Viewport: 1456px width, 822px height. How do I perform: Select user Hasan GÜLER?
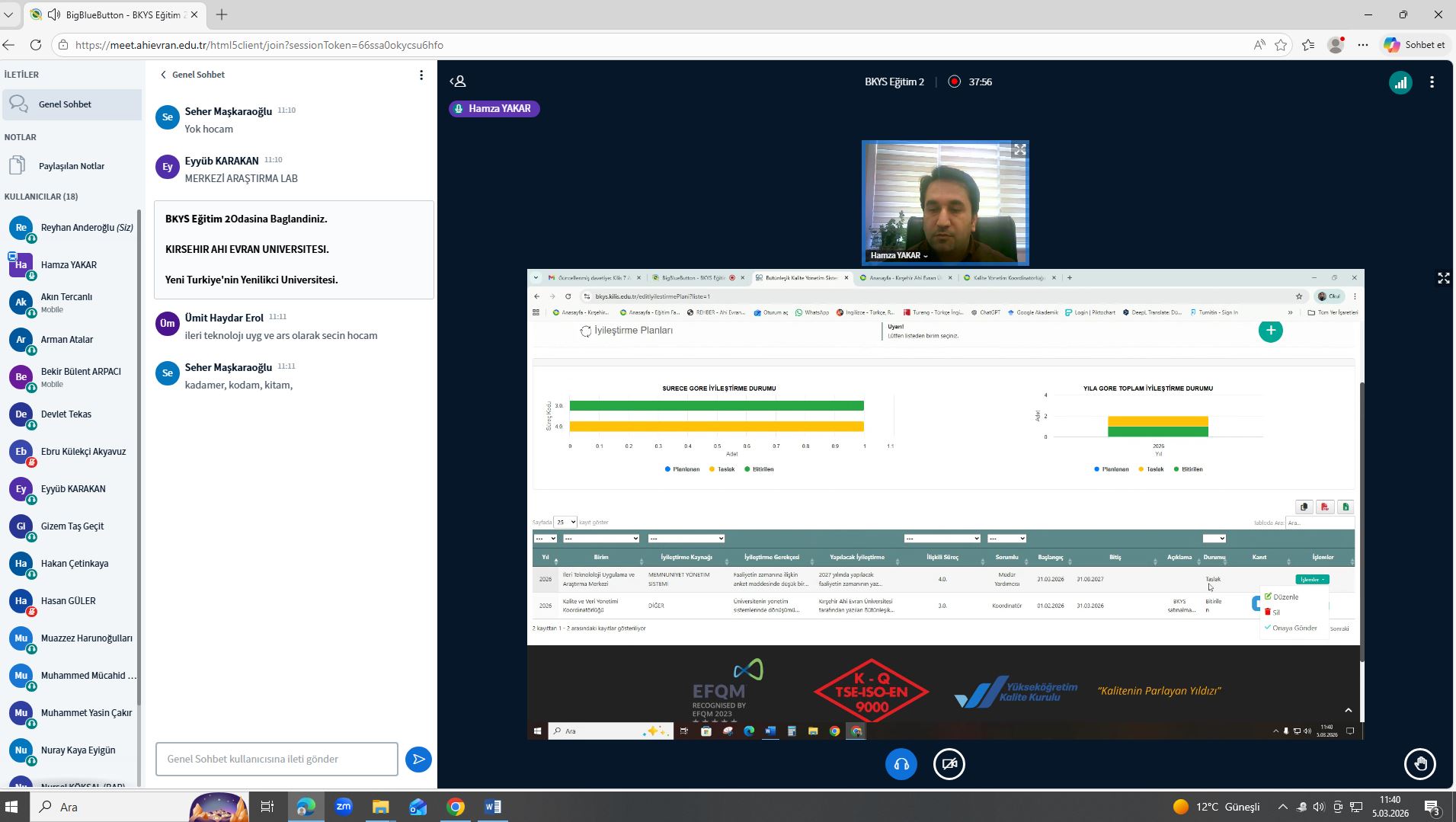[72, 601]
